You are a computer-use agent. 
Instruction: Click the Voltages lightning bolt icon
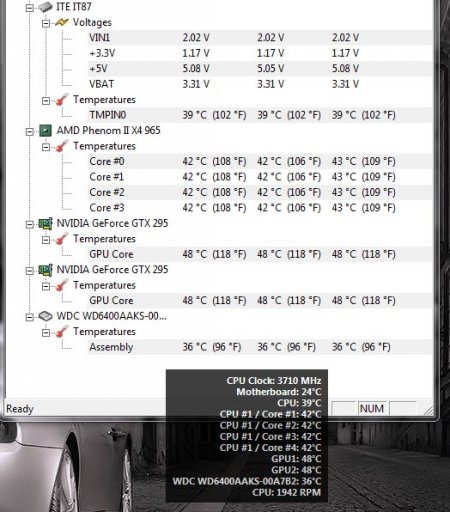pos(62,23)
